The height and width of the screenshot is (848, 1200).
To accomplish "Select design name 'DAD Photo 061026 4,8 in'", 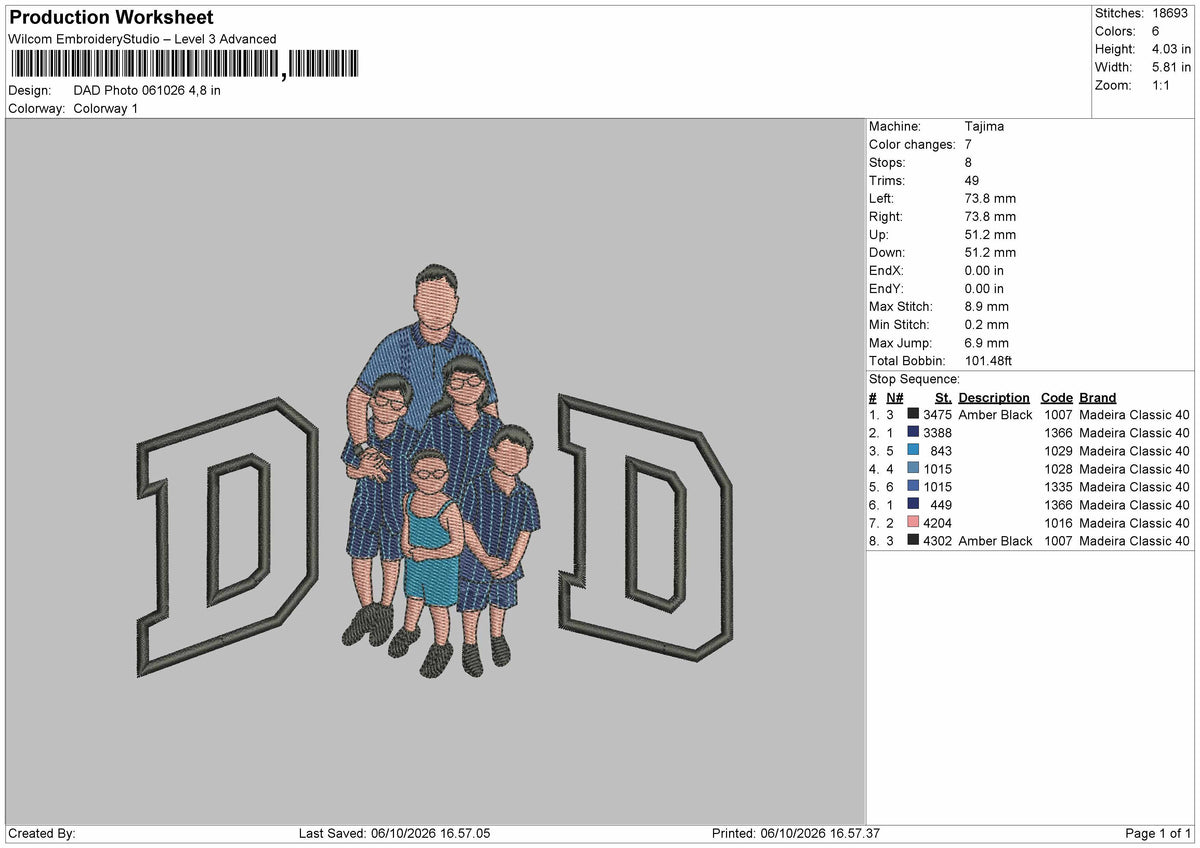I will (x=148, y=90).
